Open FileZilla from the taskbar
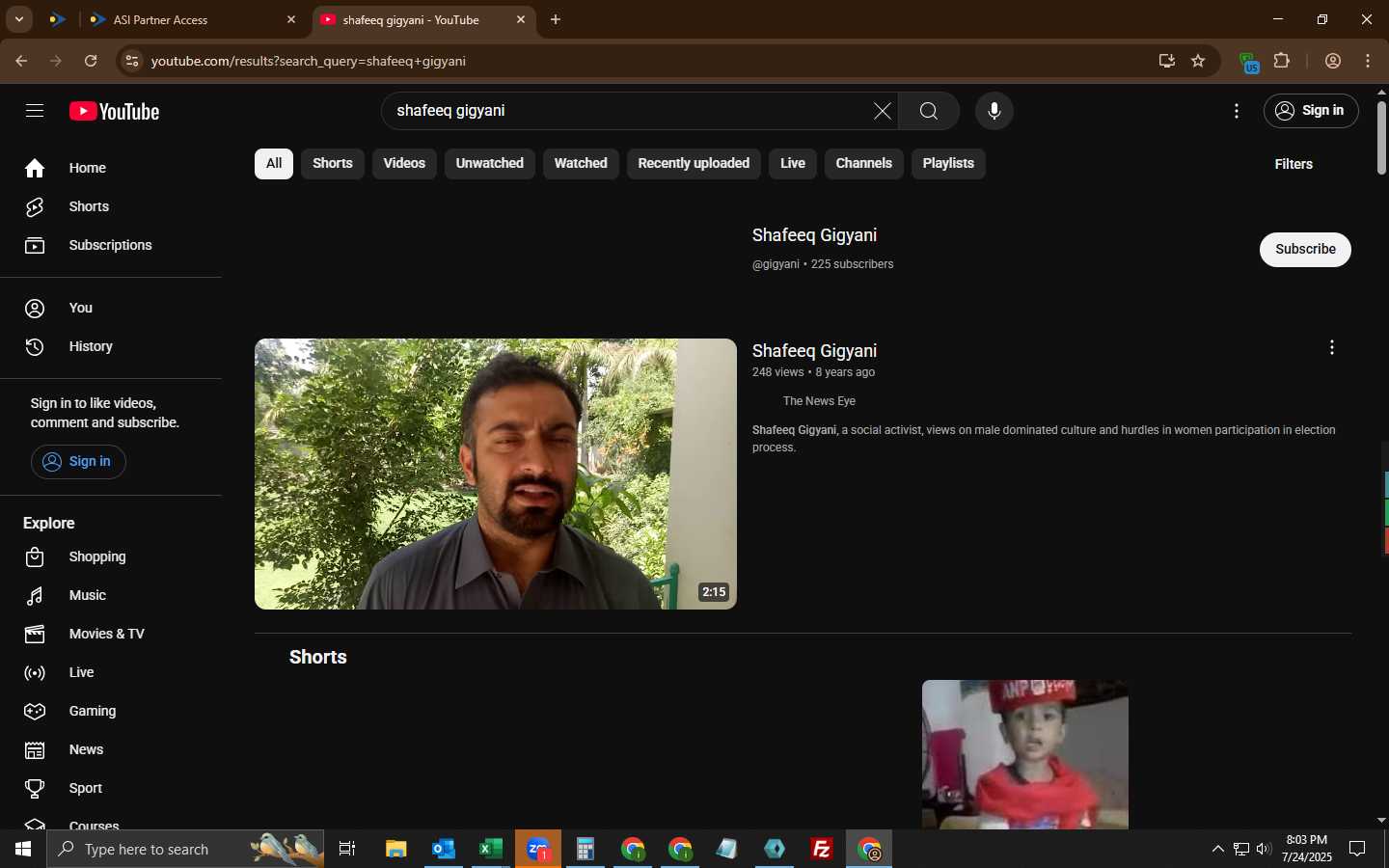This screenshot has height=868, width=1389. [x=822, y=849]
